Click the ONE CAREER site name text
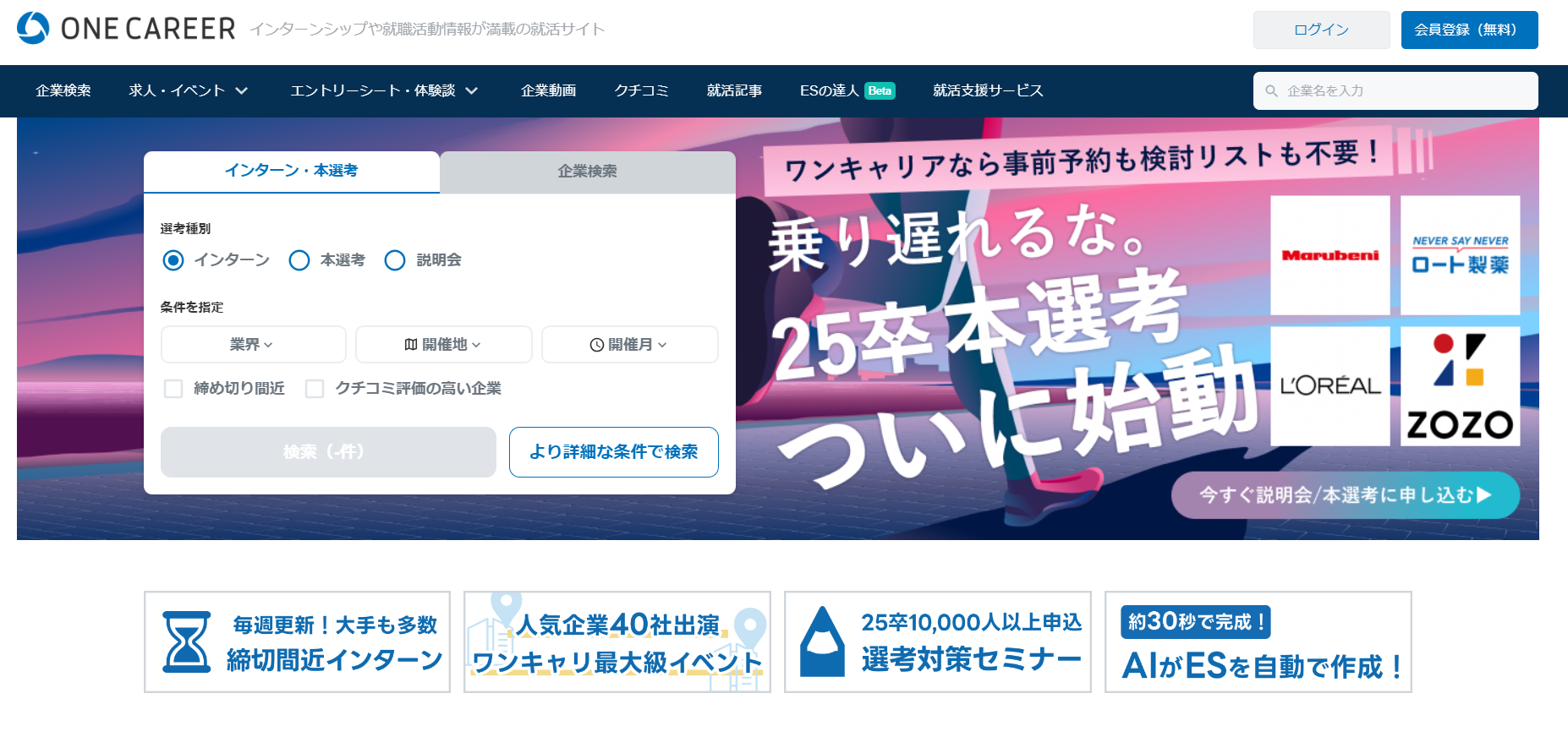 click(x=148, y=29)
